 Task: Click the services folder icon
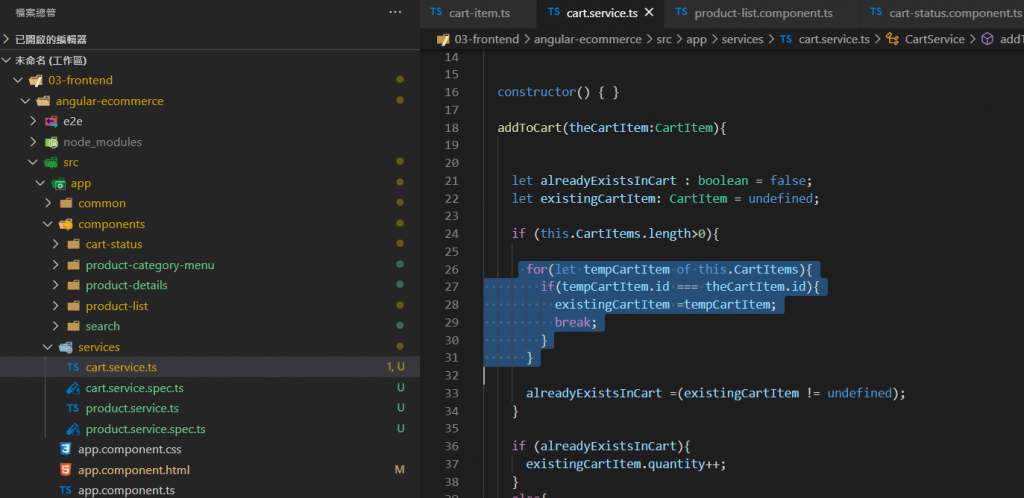[x=65, y=347]
